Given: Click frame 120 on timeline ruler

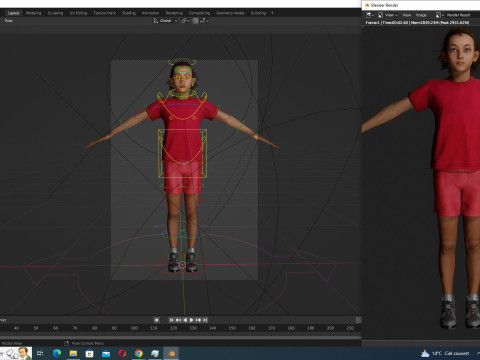Looking at the screenshot, I should click(x=173, y=328).
